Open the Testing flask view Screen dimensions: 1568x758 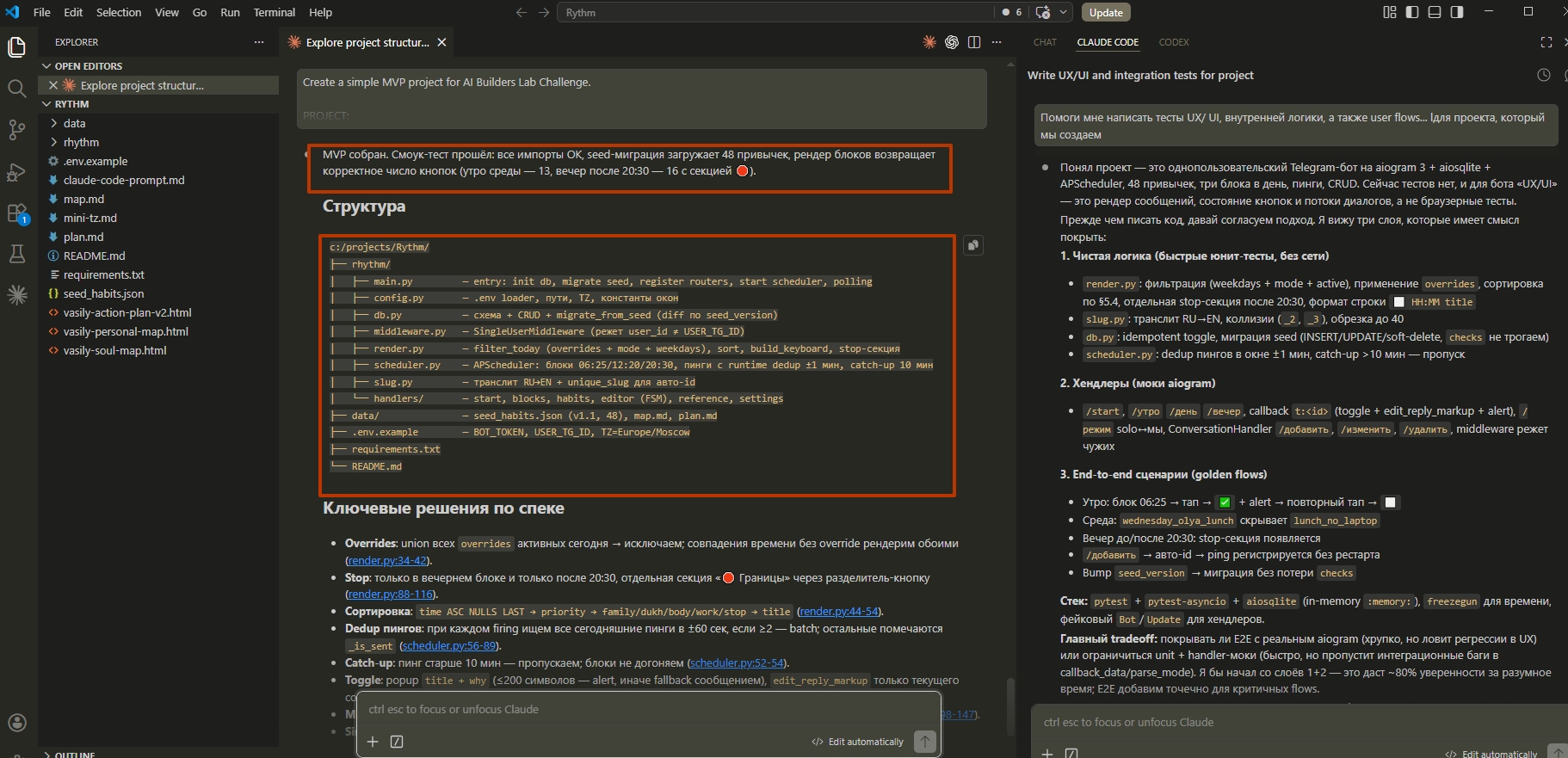16,254
